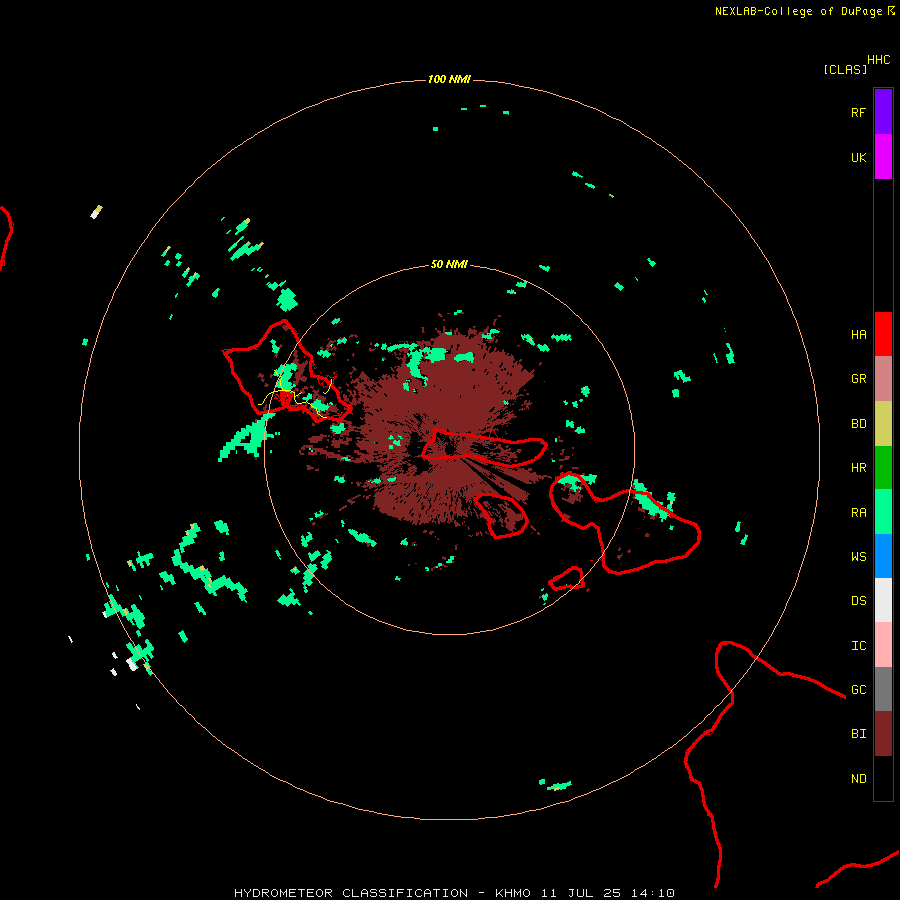Pick the dark green HR legend swatch
The height and width of the screenshot is (900, 900).
tap(883, 468)
